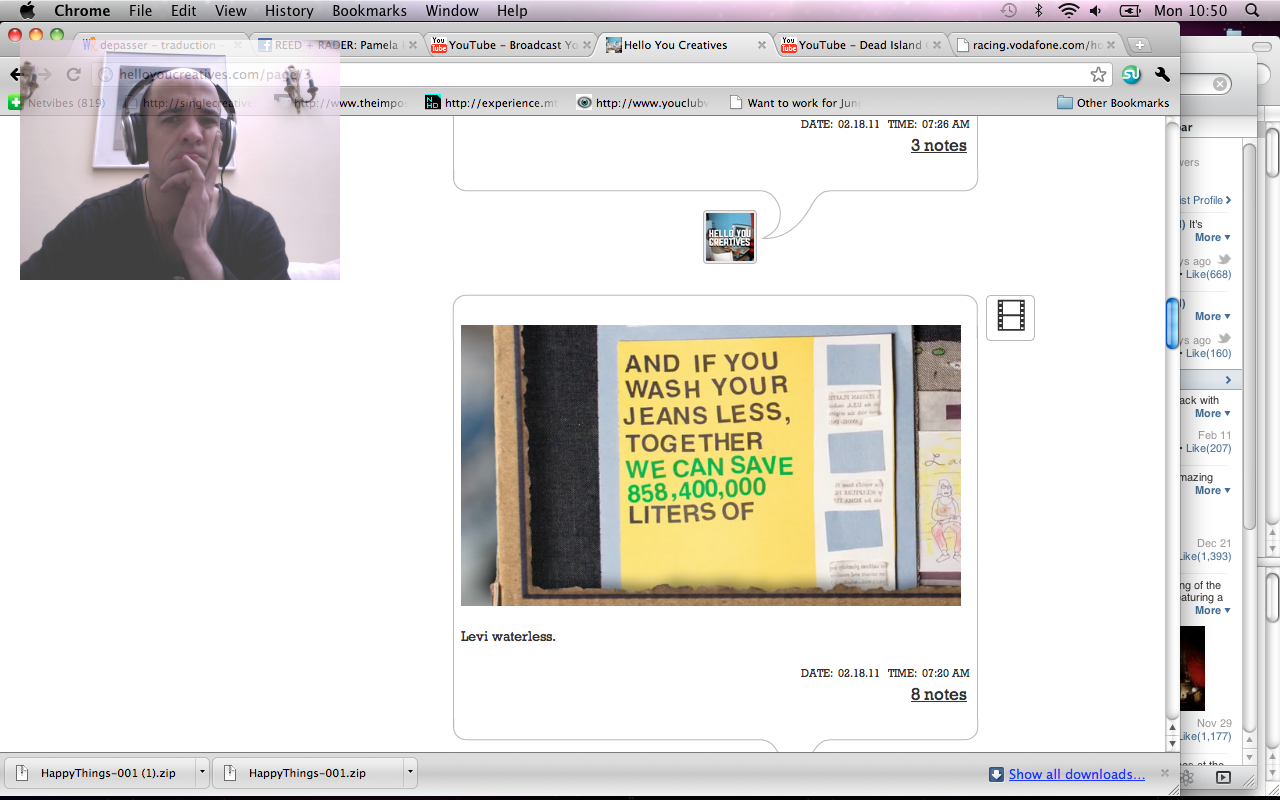Open the Time Machine menu bar icon
Viewport: 1280px width, 800px height.
1009,11
